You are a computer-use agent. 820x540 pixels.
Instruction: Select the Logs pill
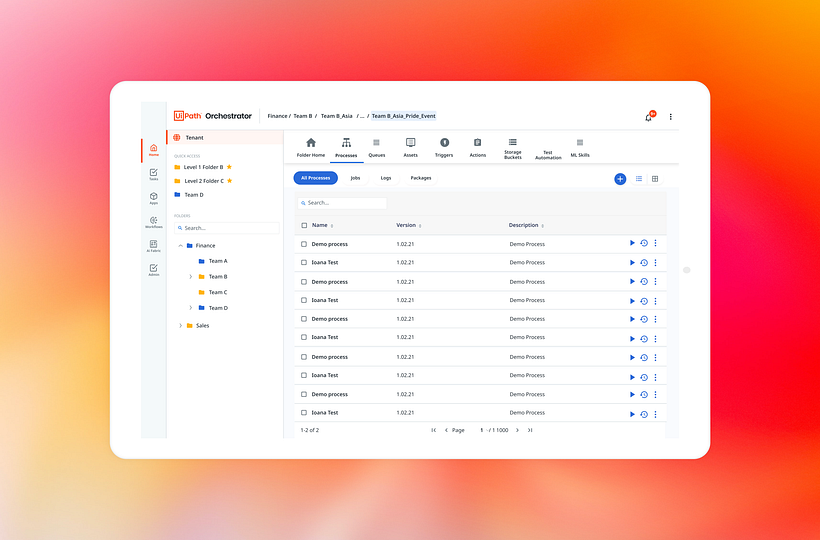coord(386,178)
